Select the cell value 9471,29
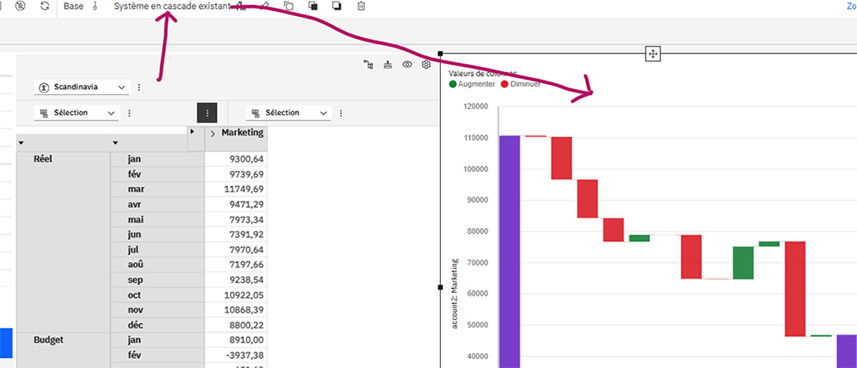This screenshot has width=857, height=368. click(236, 205)
